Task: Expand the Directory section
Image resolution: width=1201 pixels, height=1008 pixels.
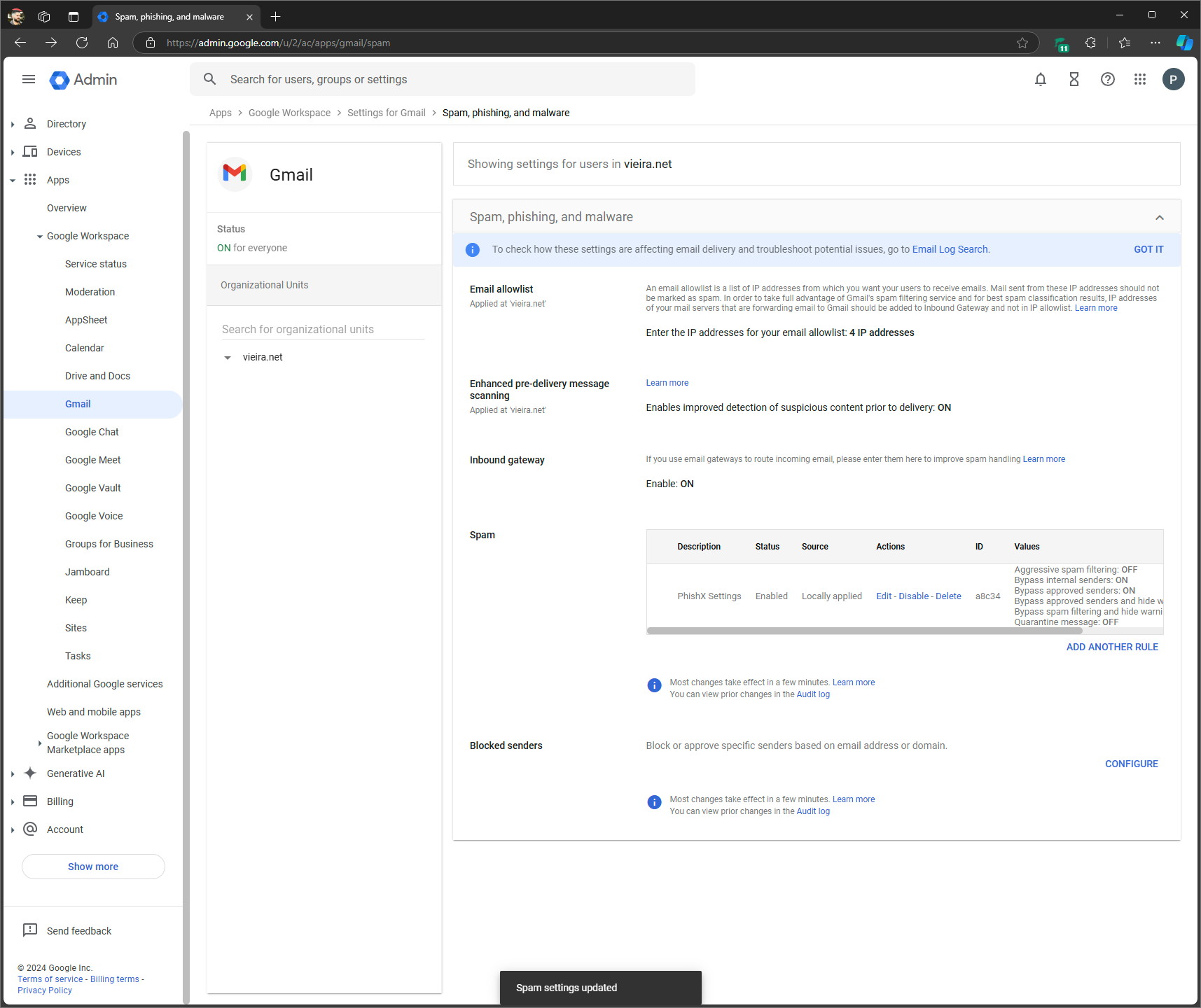Action: click(x=13, y=124)
